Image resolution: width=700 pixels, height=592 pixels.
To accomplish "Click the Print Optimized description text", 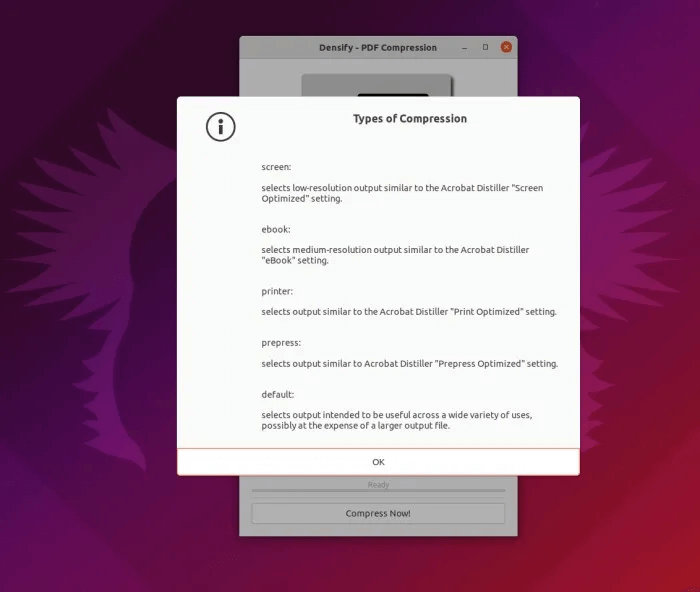I will pyautogui.click(x=409, y=312).
